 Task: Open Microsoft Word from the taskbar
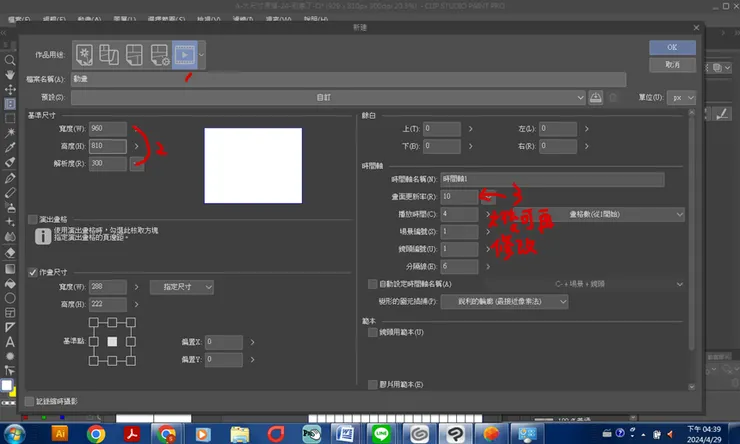tap(345, 434)
